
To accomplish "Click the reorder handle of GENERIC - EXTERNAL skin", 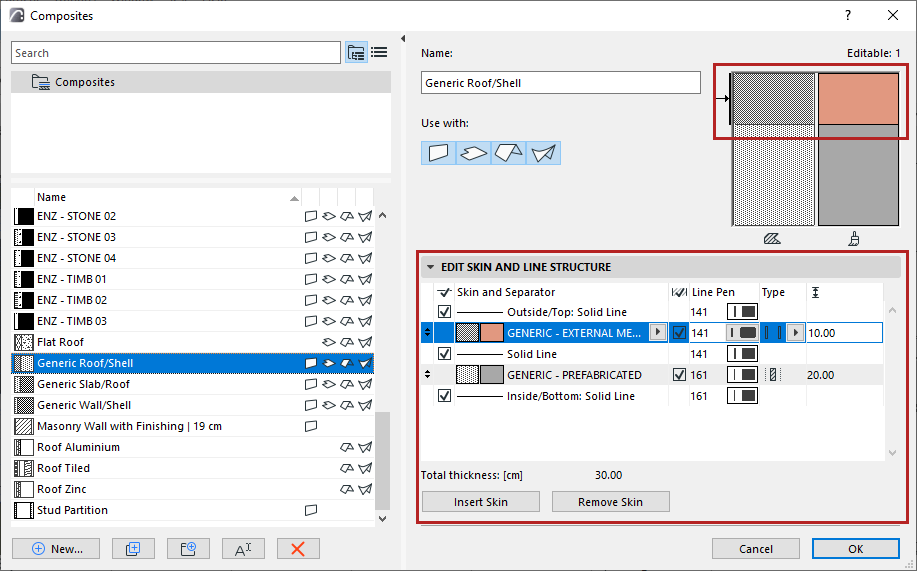I will pos(428,332).
